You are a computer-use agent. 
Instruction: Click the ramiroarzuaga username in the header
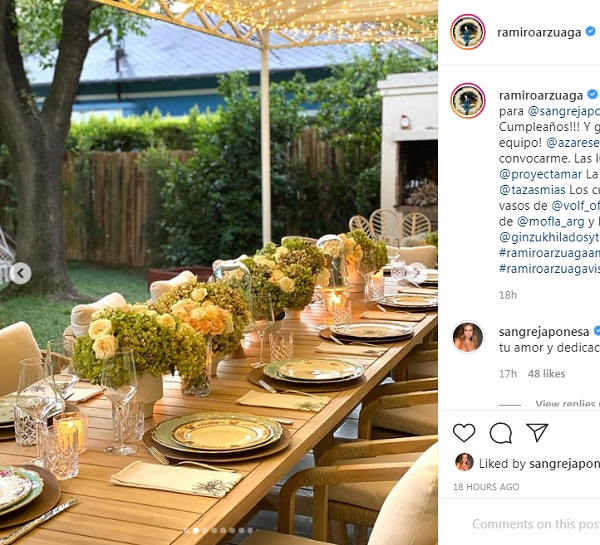point(539,33)
